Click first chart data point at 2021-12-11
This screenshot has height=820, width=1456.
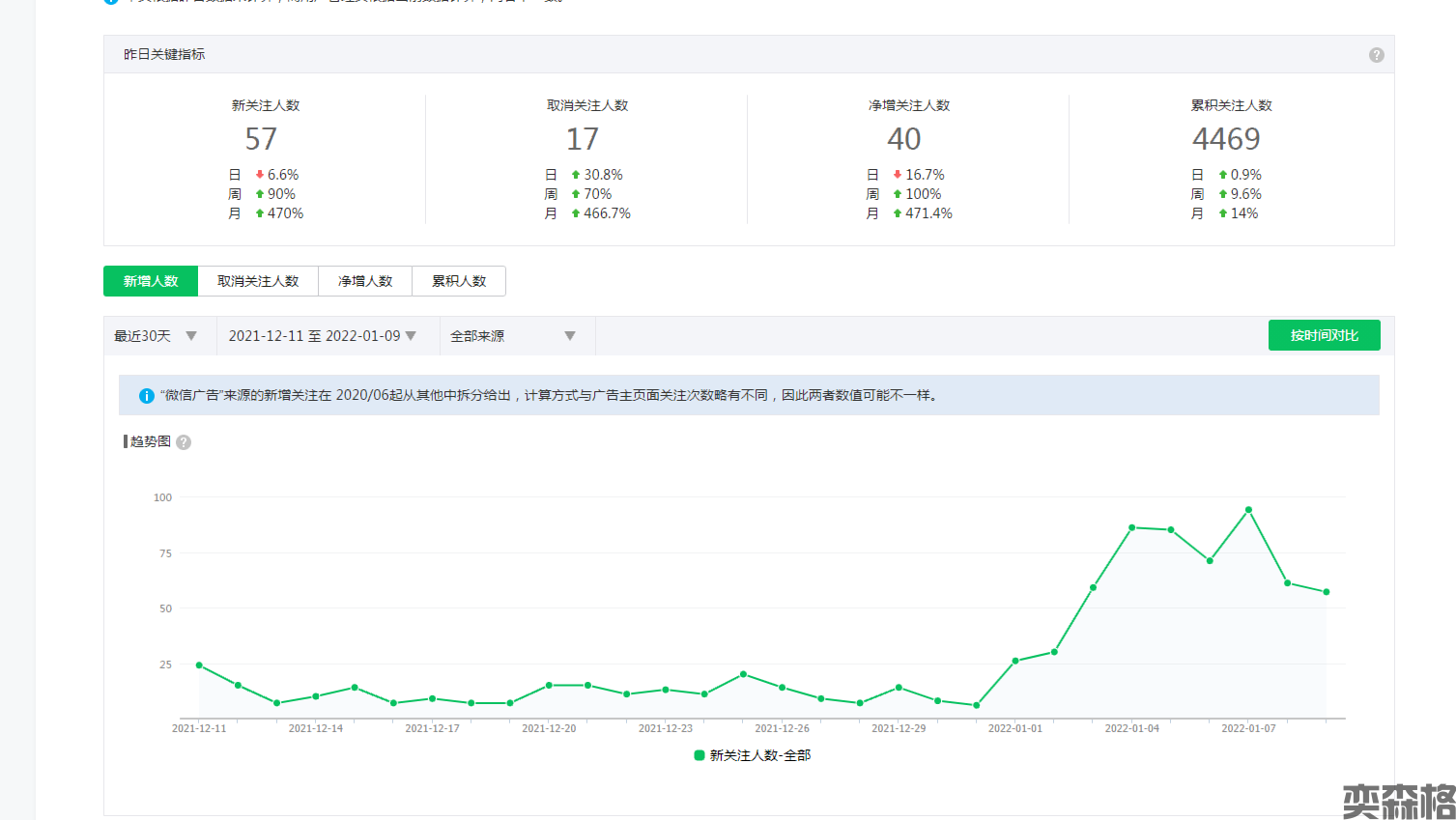point(199,665)
